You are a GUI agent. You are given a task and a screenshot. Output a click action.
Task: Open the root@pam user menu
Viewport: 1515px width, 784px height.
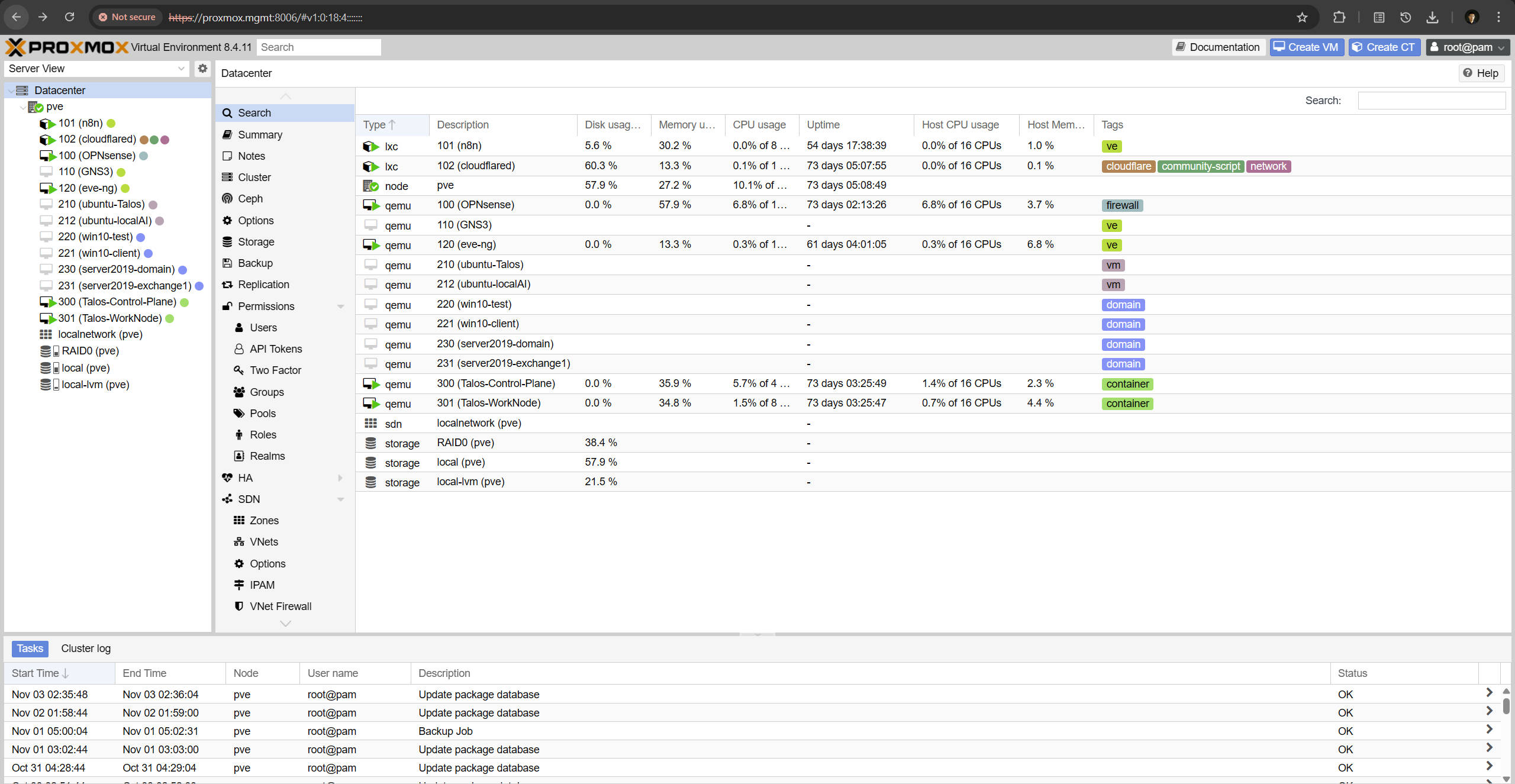pos(1468,47)
